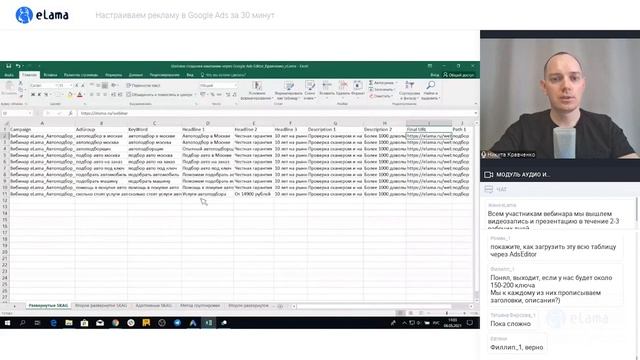Screen dimensions: 640x360
Task: Toggle Перенести текст wrap text
Action: click(x=143, y=86)
